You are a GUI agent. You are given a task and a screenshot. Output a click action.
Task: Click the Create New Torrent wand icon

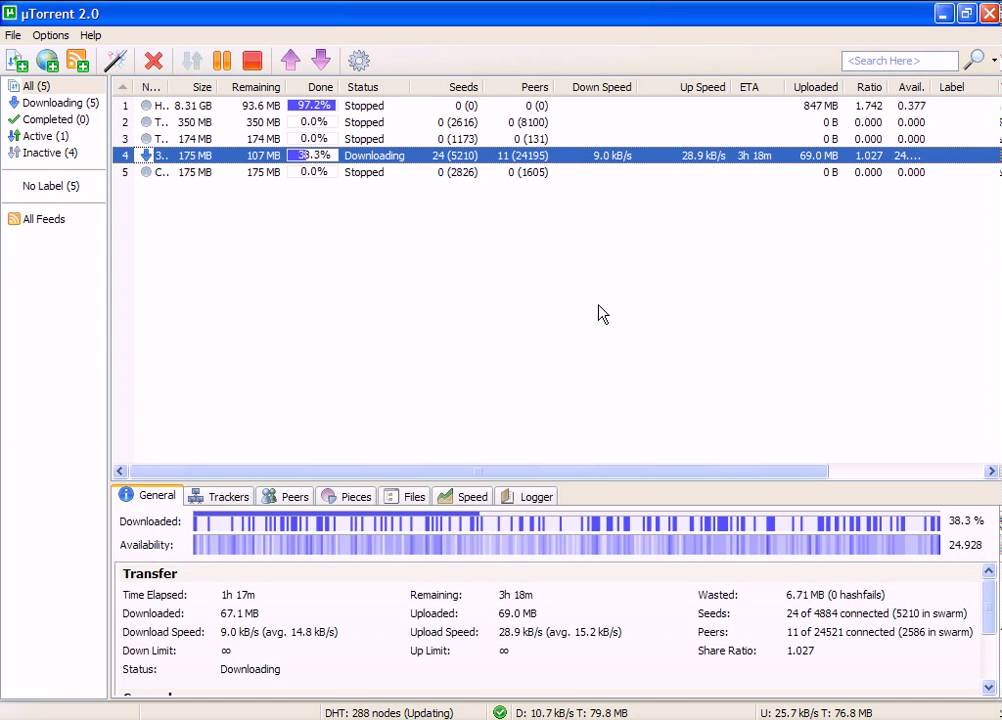115,61
